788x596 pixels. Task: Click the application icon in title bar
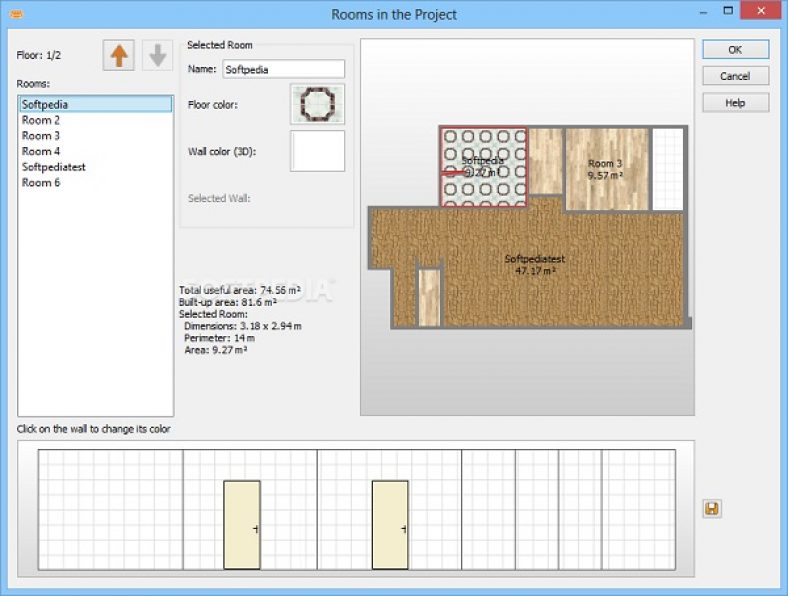17,14
